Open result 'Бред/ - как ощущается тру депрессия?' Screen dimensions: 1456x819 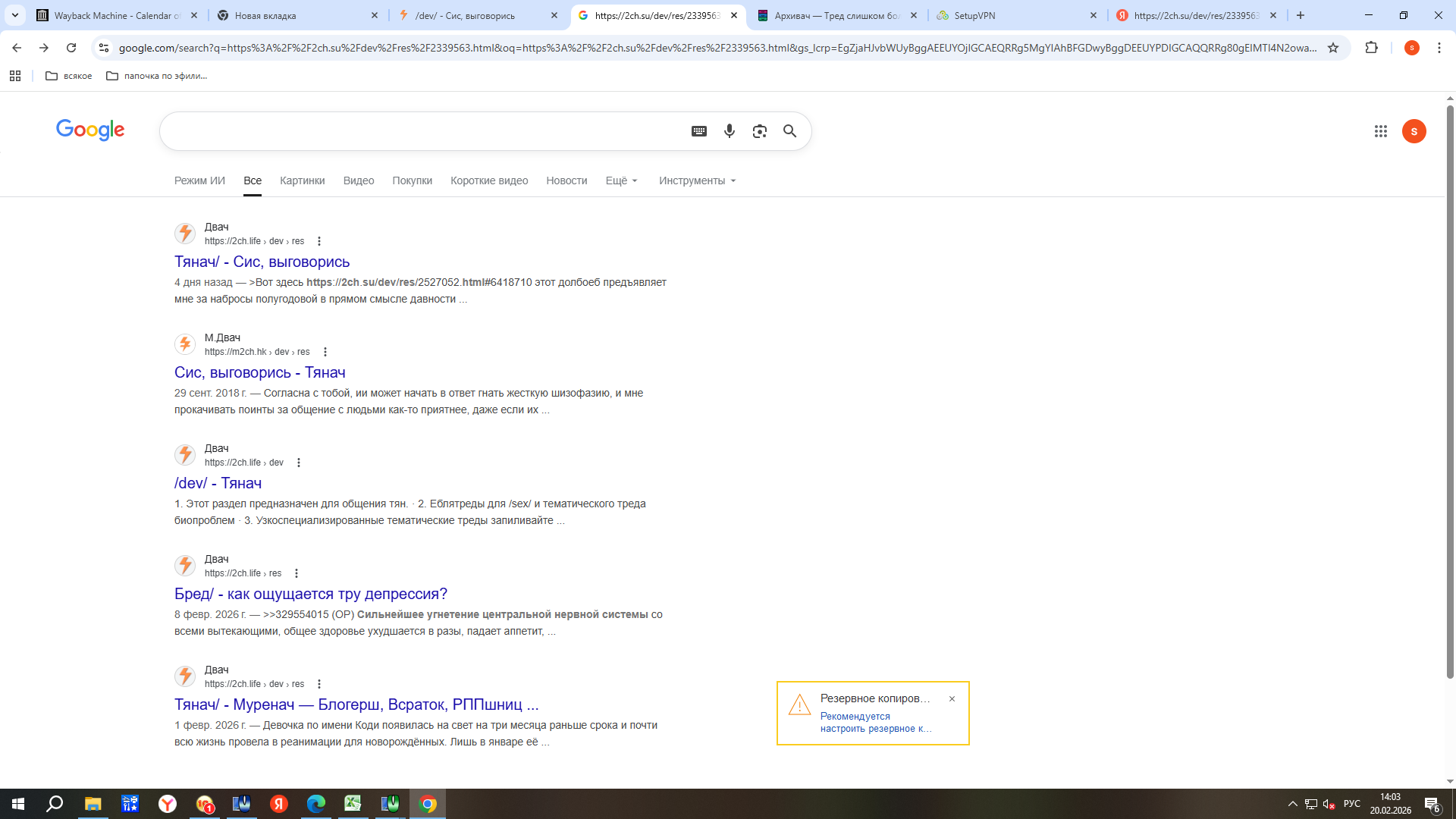311,594
